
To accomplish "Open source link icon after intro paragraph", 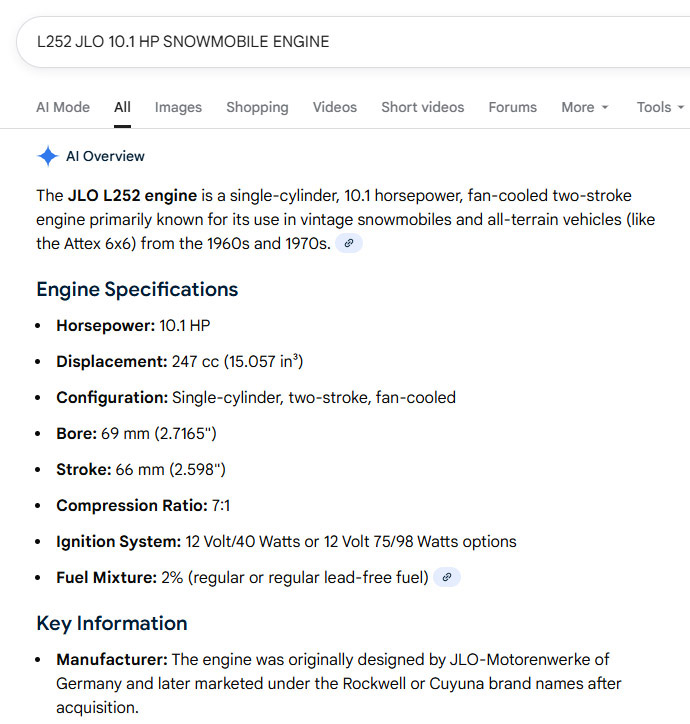I will (x=348, y=243).
